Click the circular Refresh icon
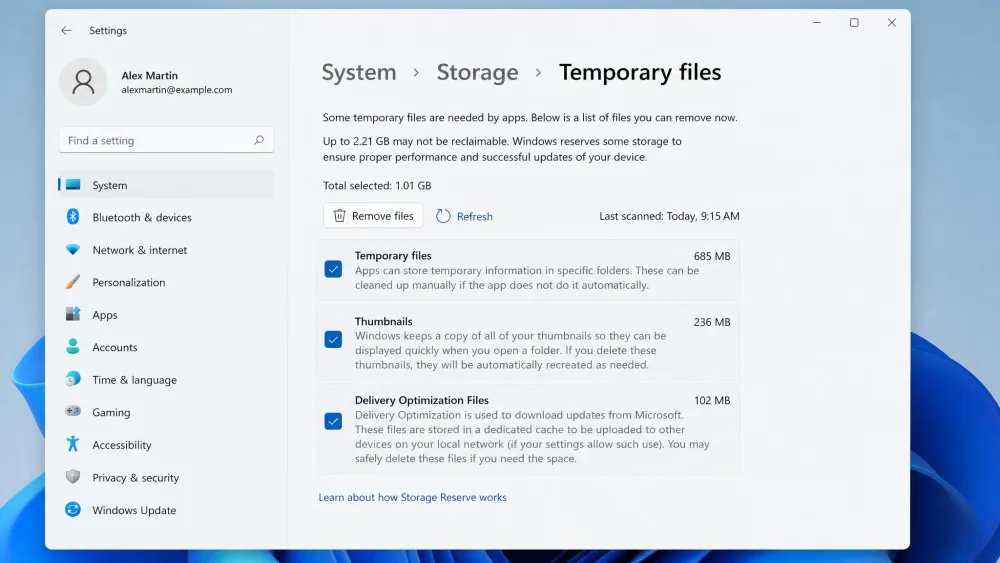Screen dimensions: 1000x563 443,216
